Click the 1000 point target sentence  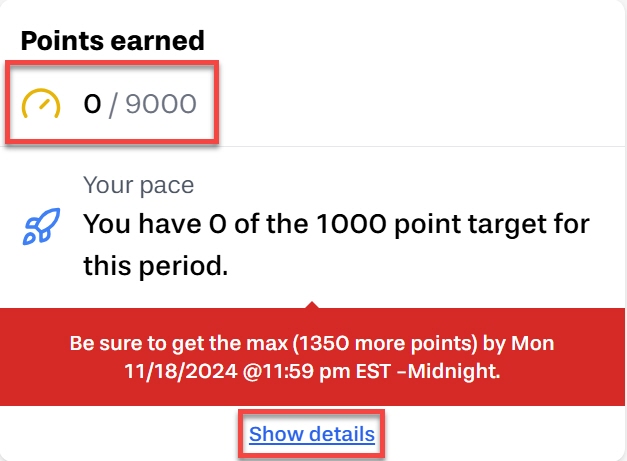[336, 244]
